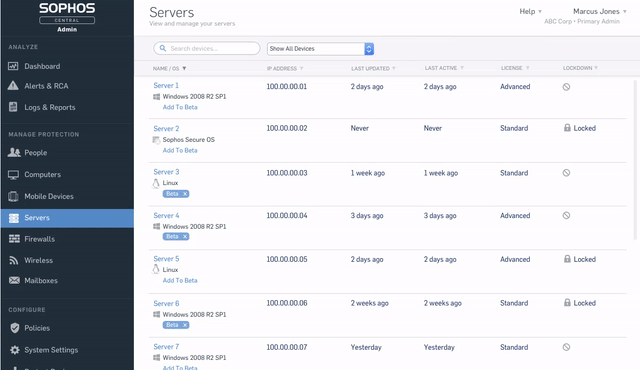Click the Locked status text for Server 6
Screen dimensions: 640x370
point(584,303)
